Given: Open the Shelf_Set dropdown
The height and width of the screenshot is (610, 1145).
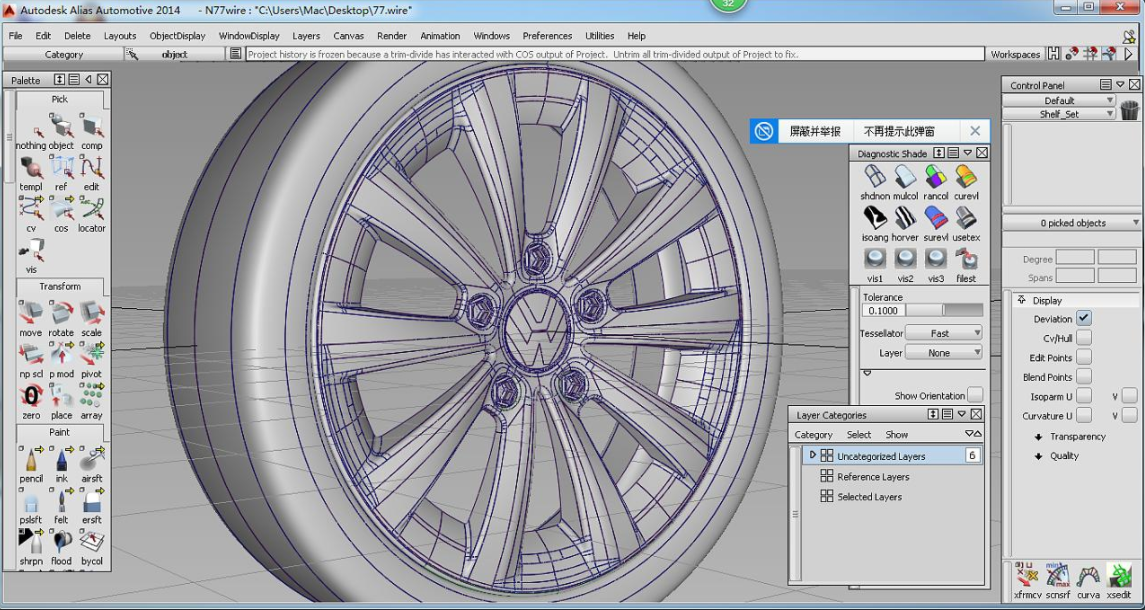Looking at the screenshot, I should tap(1059, 114).
